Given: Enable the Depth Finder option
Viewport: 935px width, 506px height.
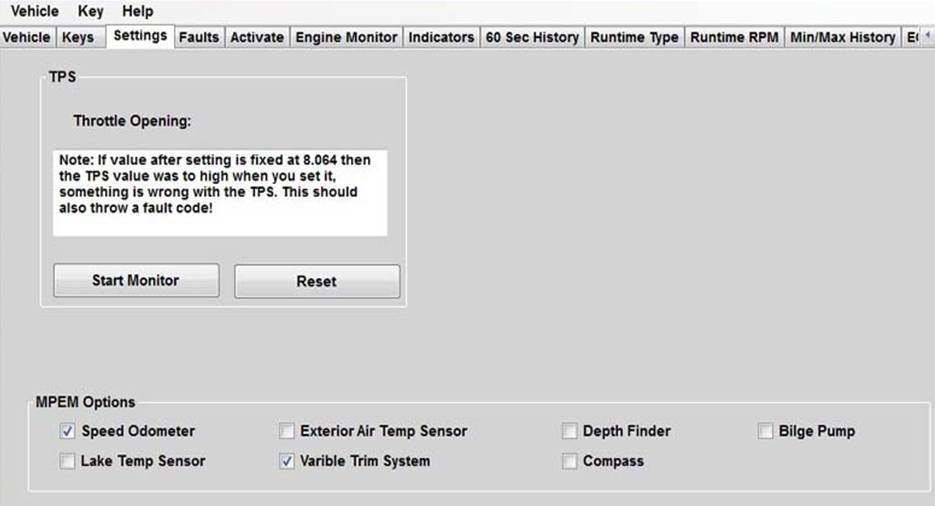Looking at the screenshot, I should pyautogui.click(x=569, y=431).
